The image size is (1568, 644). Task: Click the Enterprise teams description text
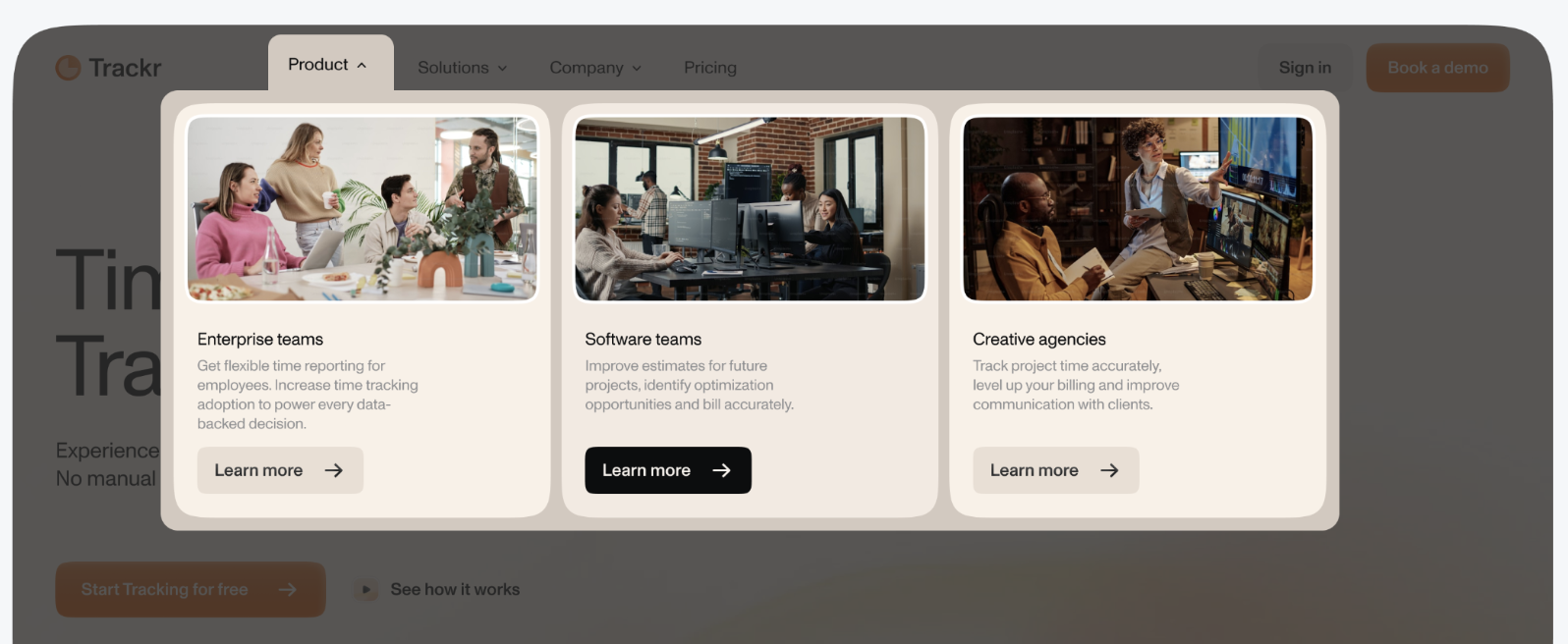tap(308, 395)
